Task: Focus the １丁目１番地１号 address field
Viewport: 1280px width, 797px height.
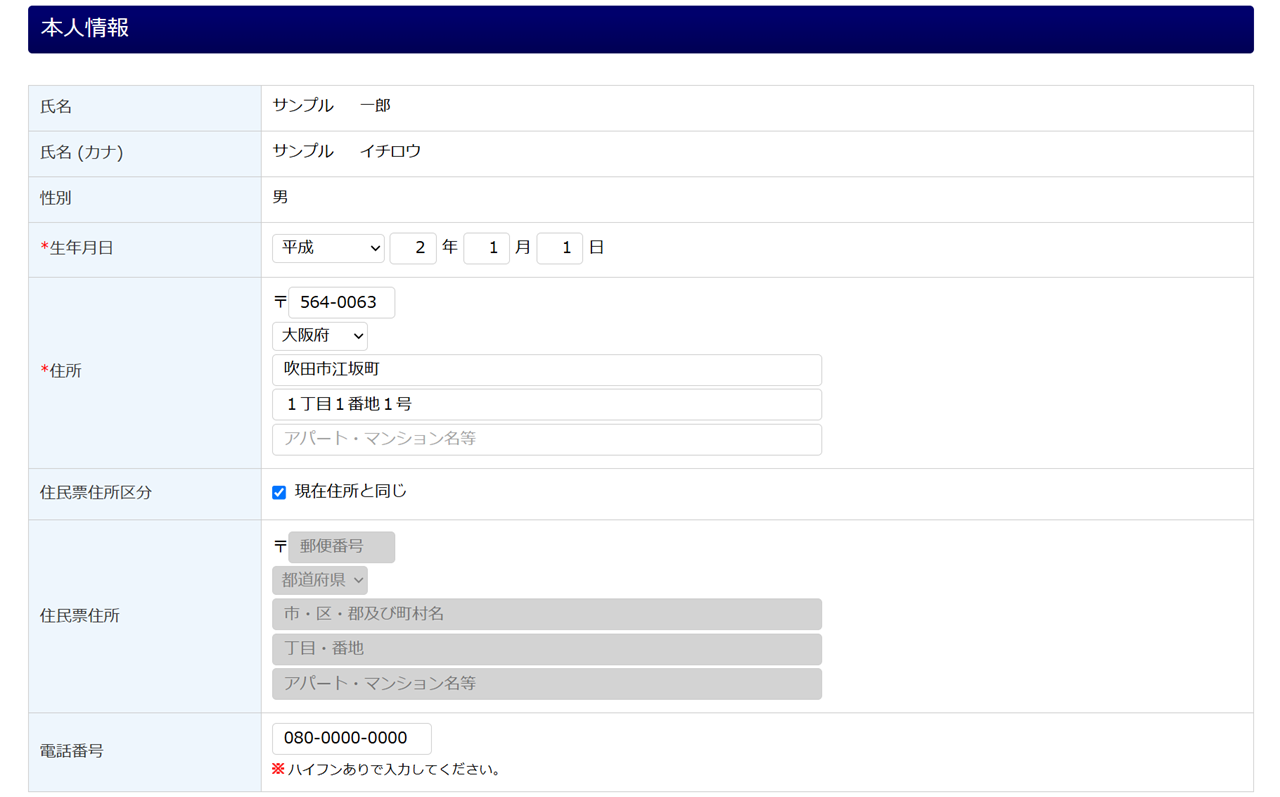Action: pos(546,404)
